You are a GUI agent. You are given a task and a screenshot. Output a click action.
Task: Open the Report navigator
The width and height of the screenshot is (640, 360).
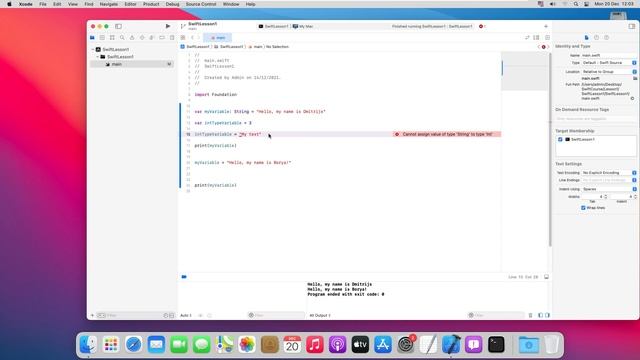pos(172,38)
